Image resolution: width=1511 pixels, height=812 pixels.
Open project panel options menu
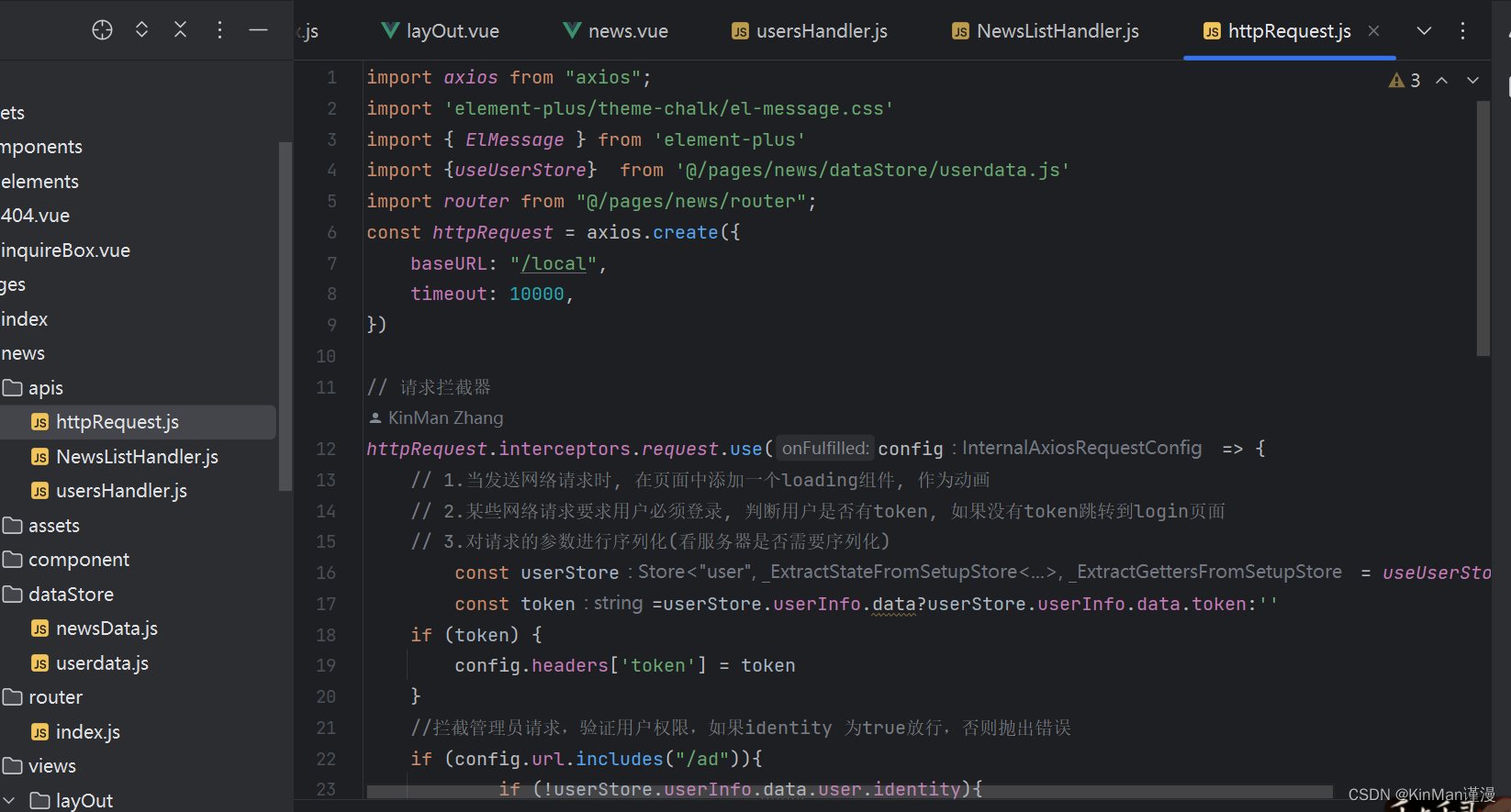point(219,30)
